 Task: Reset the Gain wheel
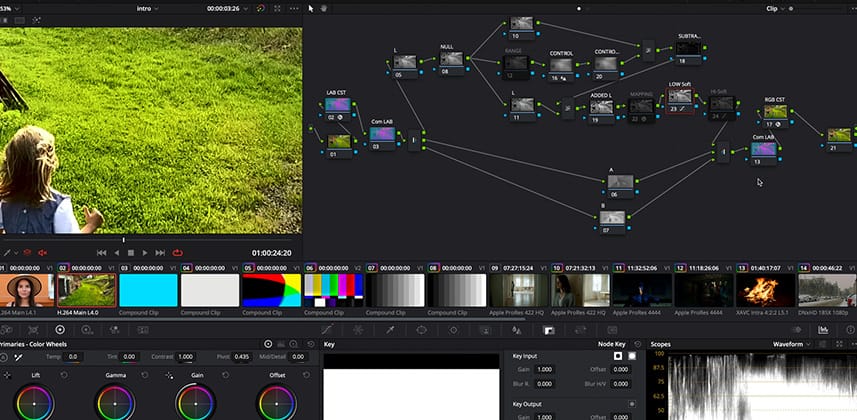point(226,375)
